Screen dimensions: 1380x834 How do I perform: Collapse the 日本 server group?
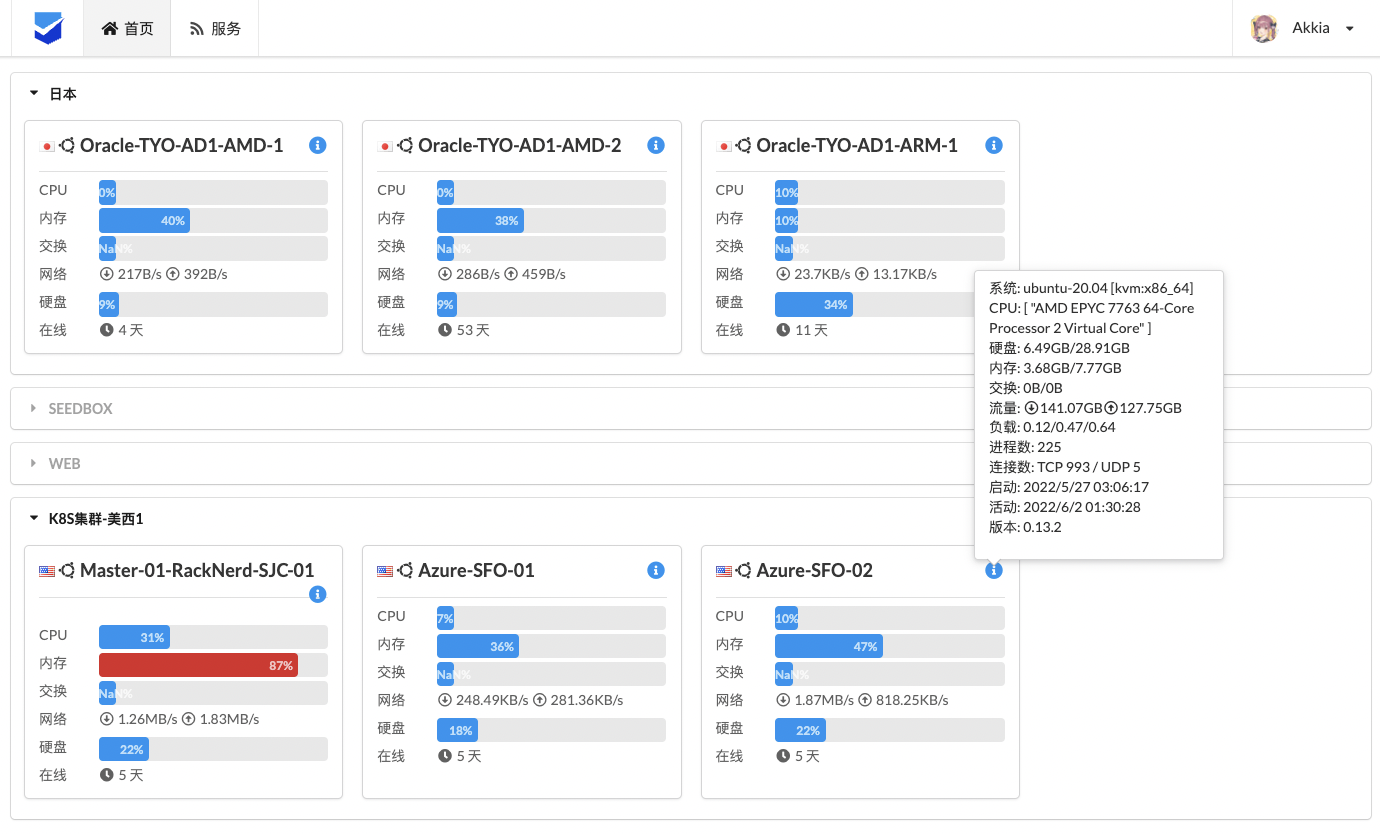(35, 94)
